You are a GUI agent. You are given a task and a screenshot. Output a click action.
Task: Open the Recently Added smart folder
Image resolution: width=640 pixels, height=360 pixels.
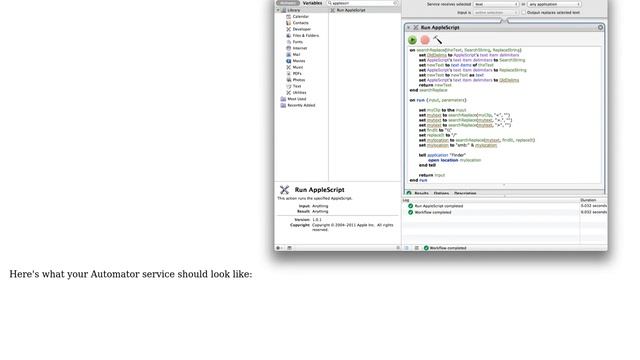[x=301, y=105]
